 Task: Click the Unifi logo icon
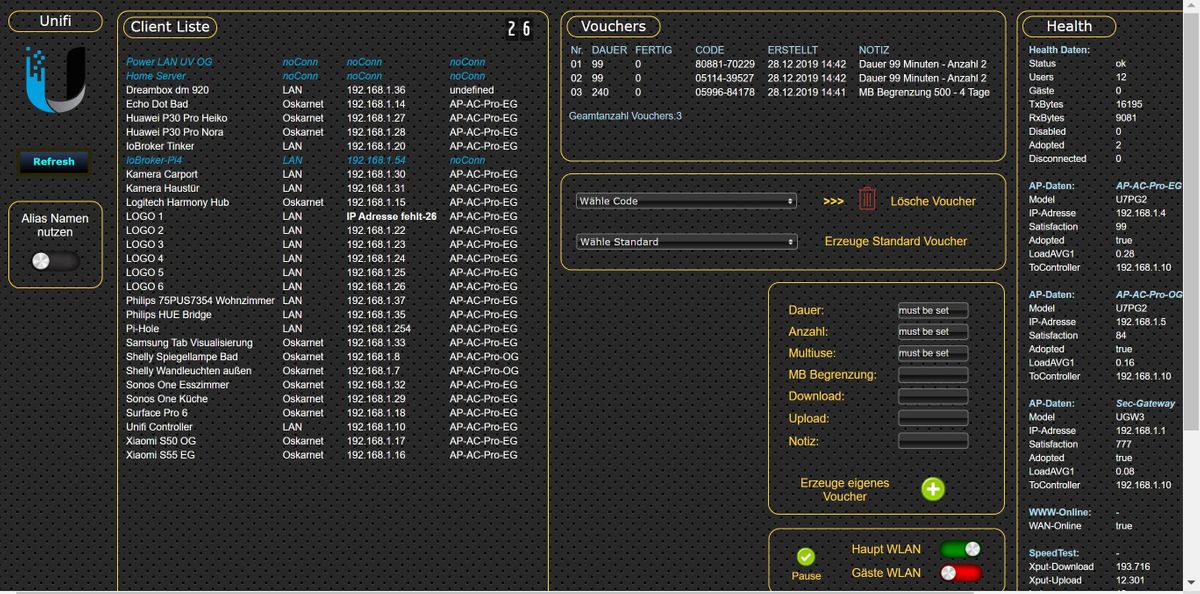point(55,80)
